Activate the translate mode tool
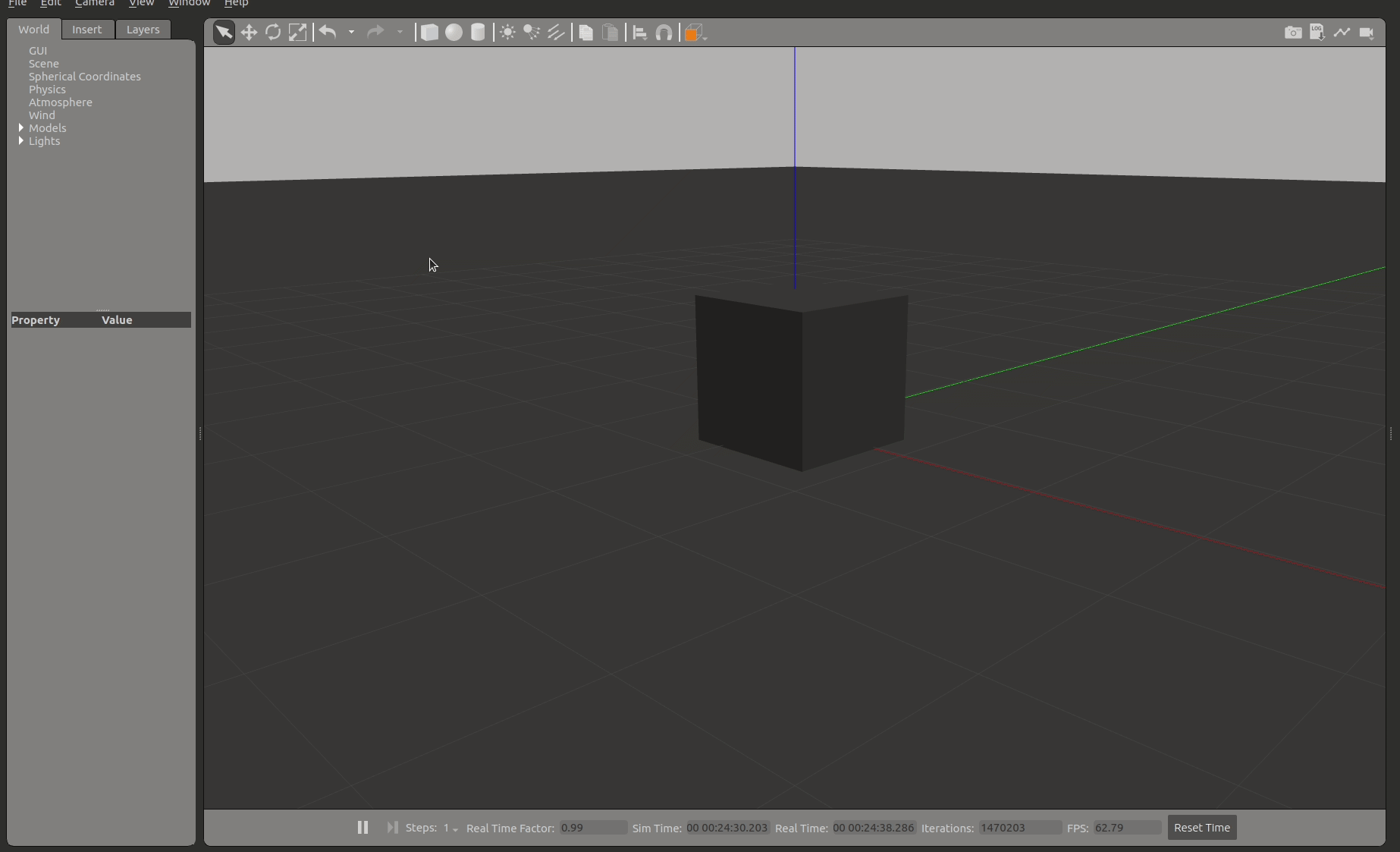 coord(249,32)
